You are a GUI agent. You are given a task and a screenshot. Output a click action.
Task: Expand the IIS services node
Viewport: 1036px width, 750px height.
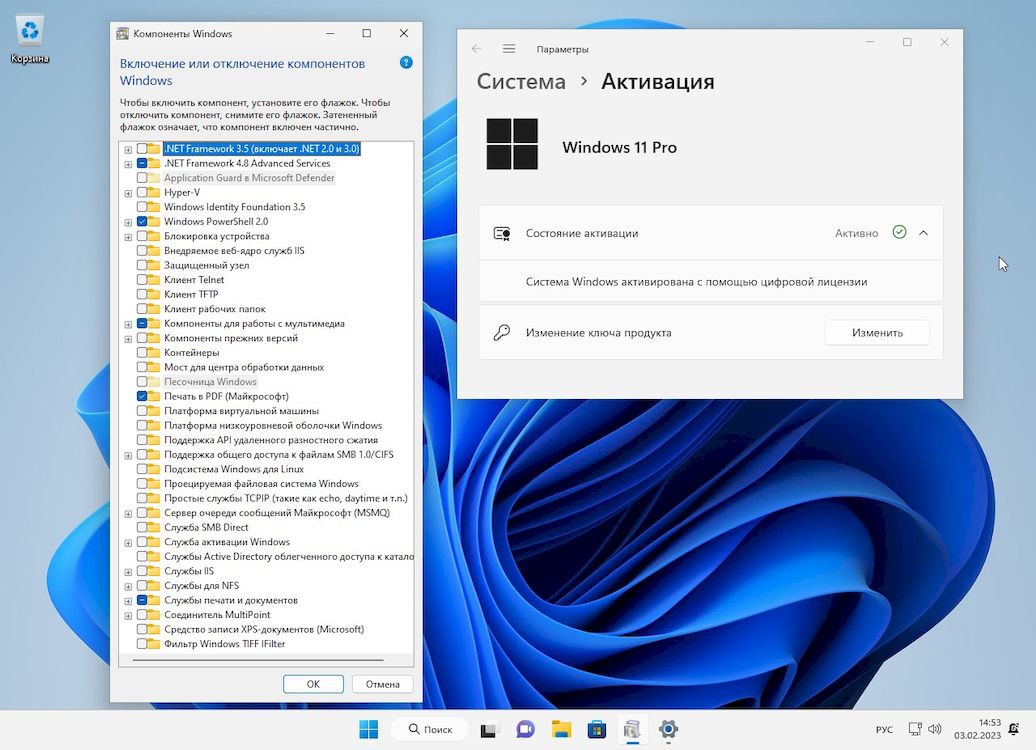tap(128, 572)
